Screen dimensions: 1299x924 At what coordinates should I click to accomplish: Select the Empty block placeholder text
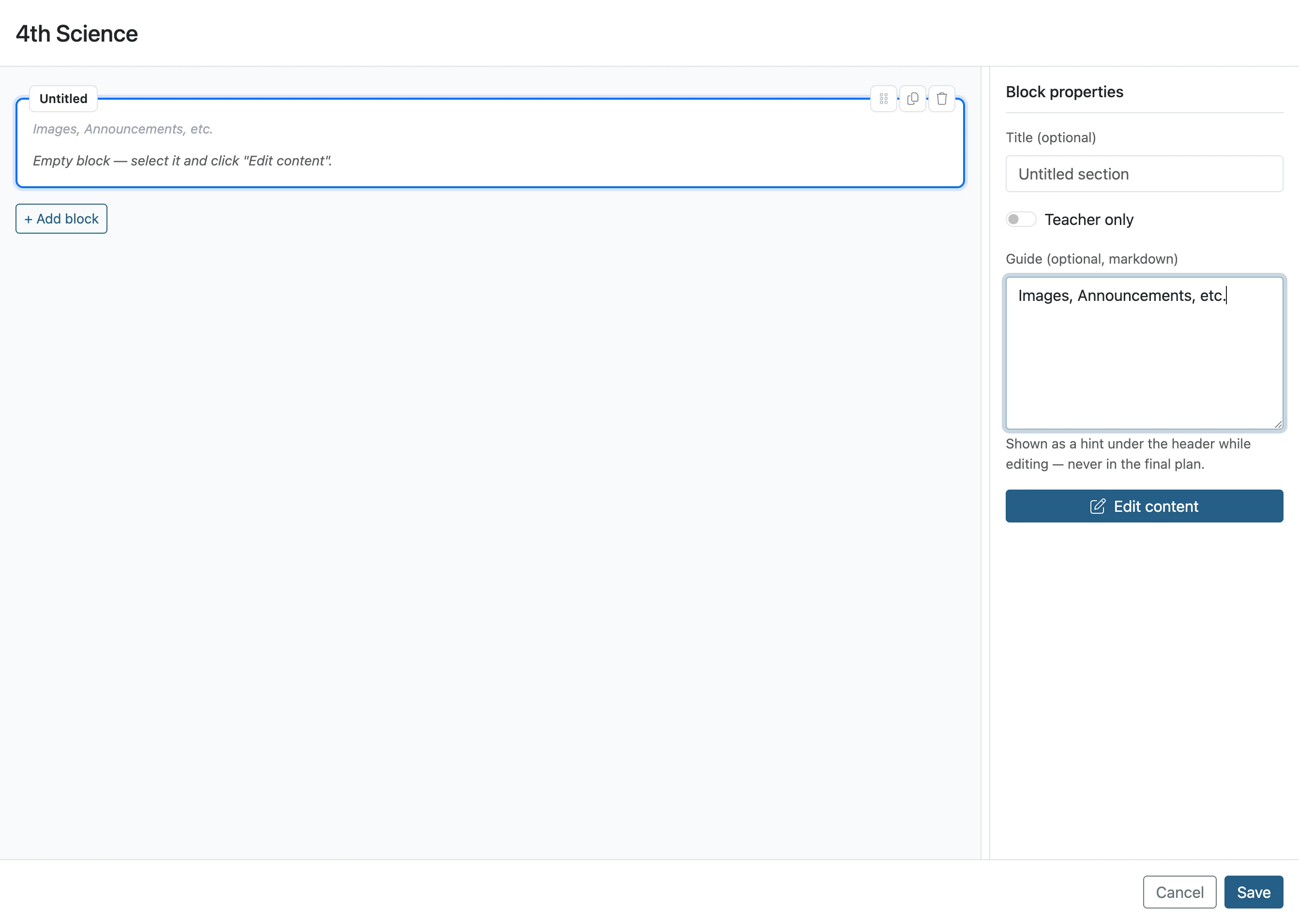182,161
